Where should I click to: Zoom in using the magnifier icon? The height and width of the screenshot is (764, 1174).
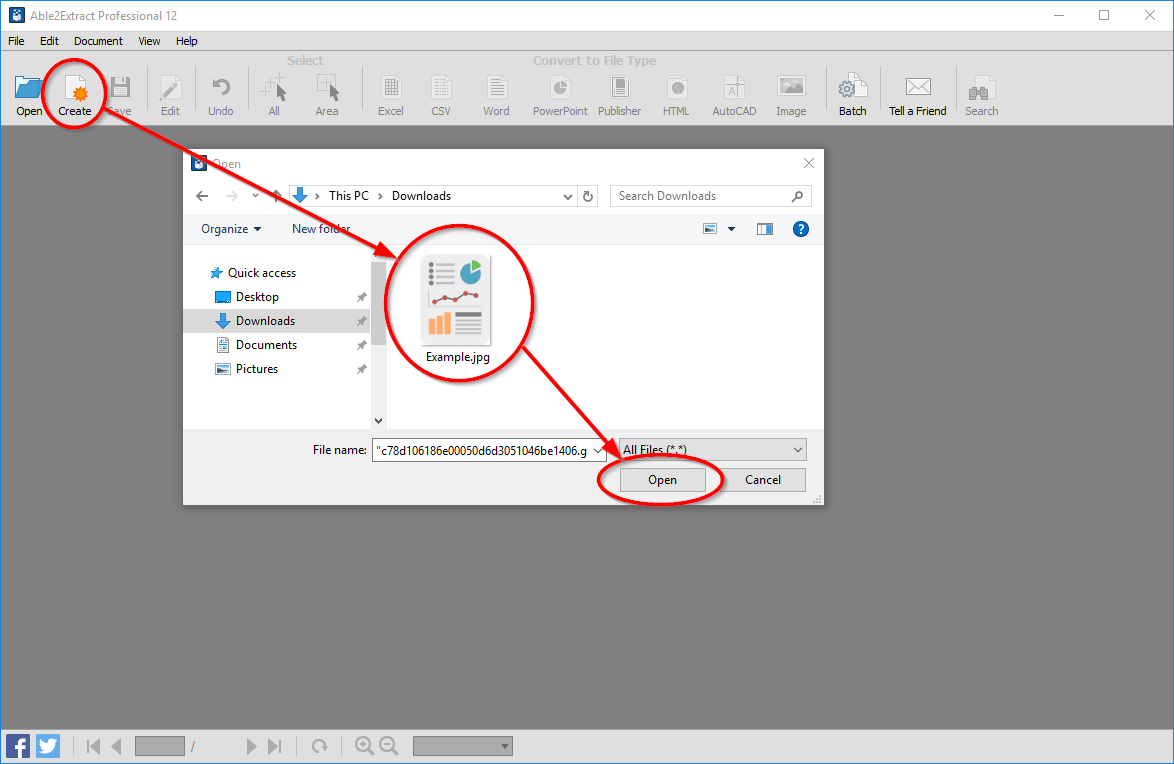click(x=365, y=745)
